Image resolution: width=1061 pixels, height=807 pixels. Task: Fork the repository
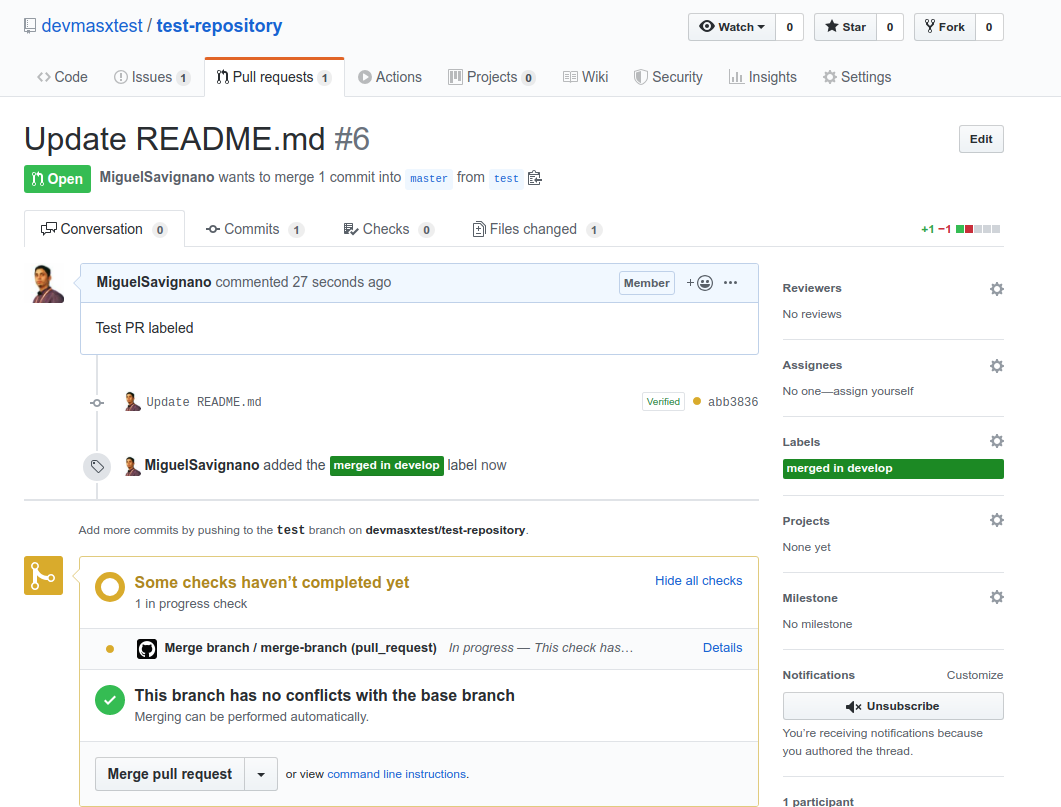[945, 27]
